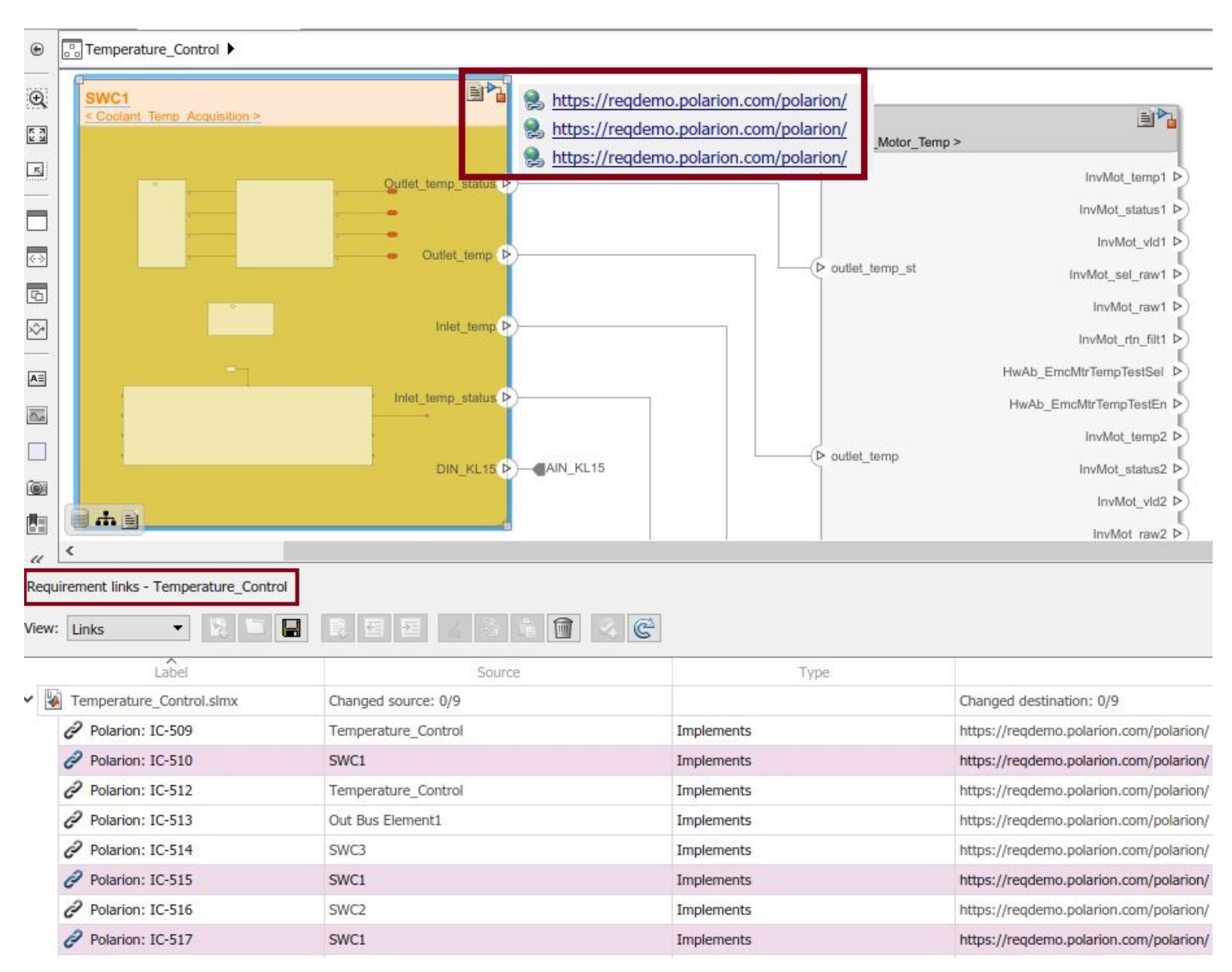Screen dimensions: 1232x972
Task: Open the View Links dropdown
Action: pos(128,628)
